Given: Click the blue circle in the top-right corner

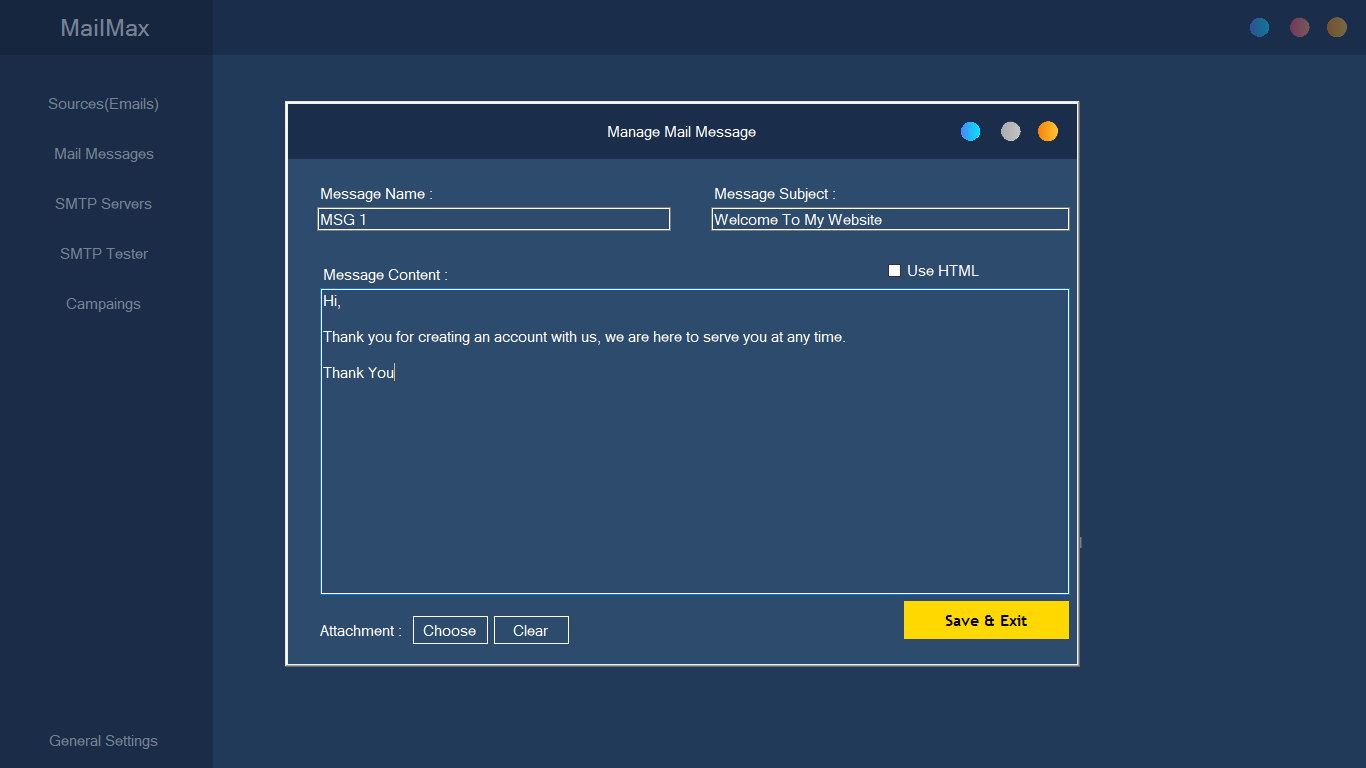Looking at the screenshot, I should coord(1259,27).
